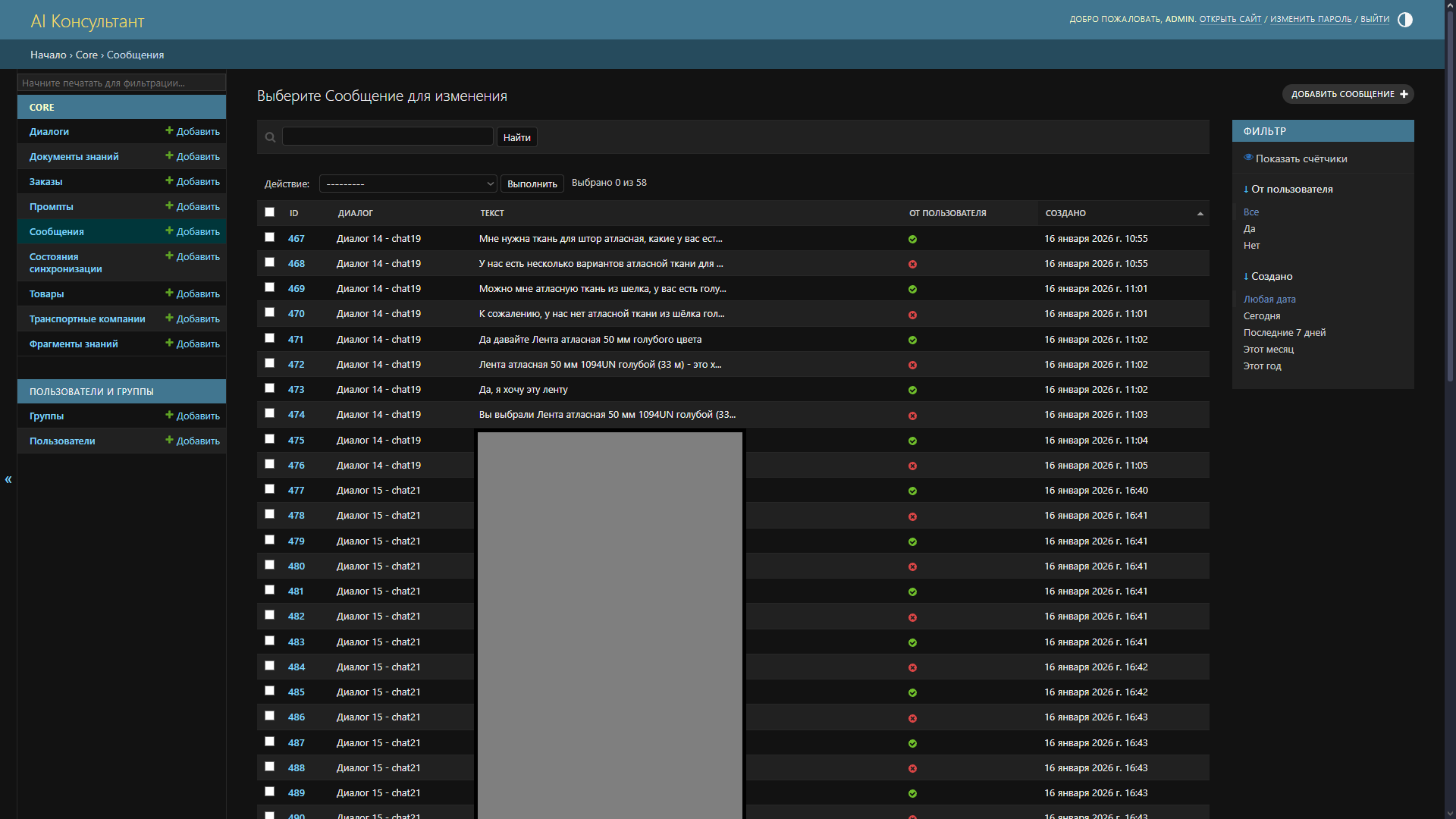Check the box for message 486
1456x819 pixels.
269,716
